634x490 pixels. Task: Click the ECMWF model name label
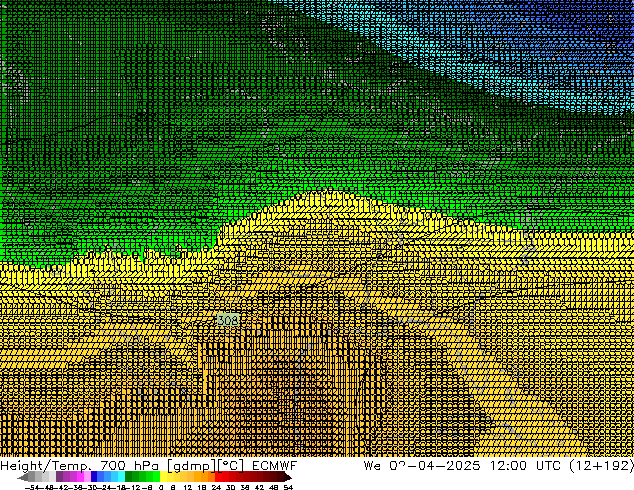[x=274, y=466]
